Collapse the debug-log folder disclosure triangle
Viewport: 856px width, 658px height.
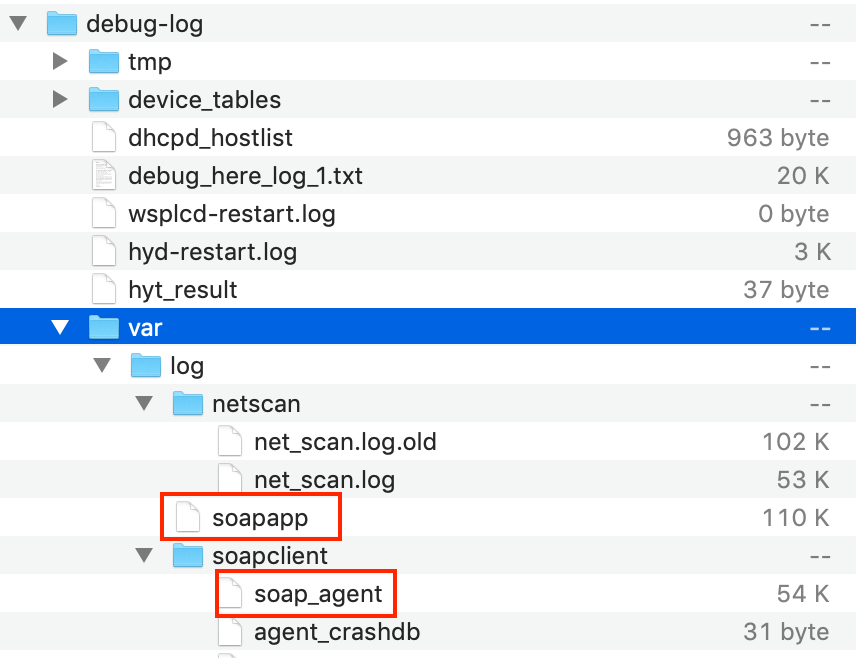point(18,24)
